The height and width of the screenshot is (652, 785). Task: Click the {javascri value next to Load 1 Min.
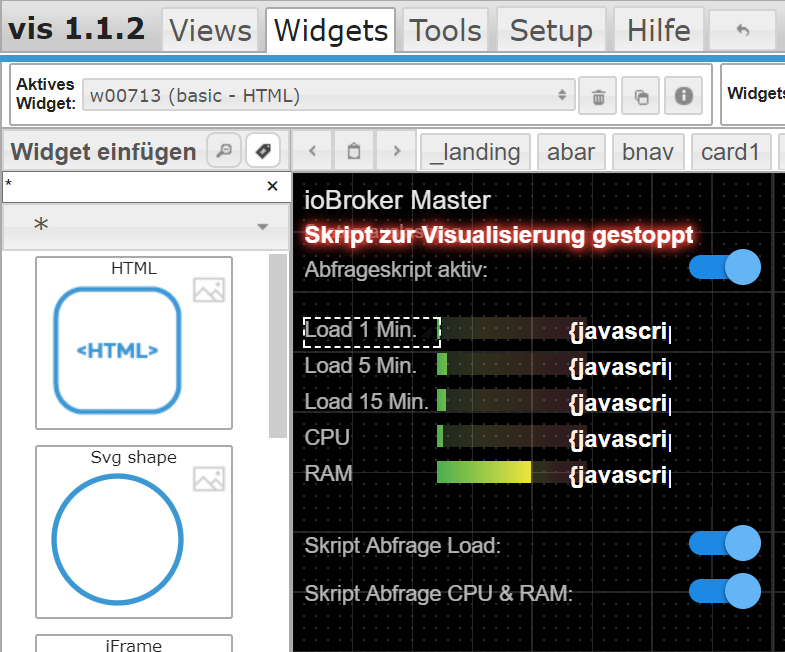[620, 331]
